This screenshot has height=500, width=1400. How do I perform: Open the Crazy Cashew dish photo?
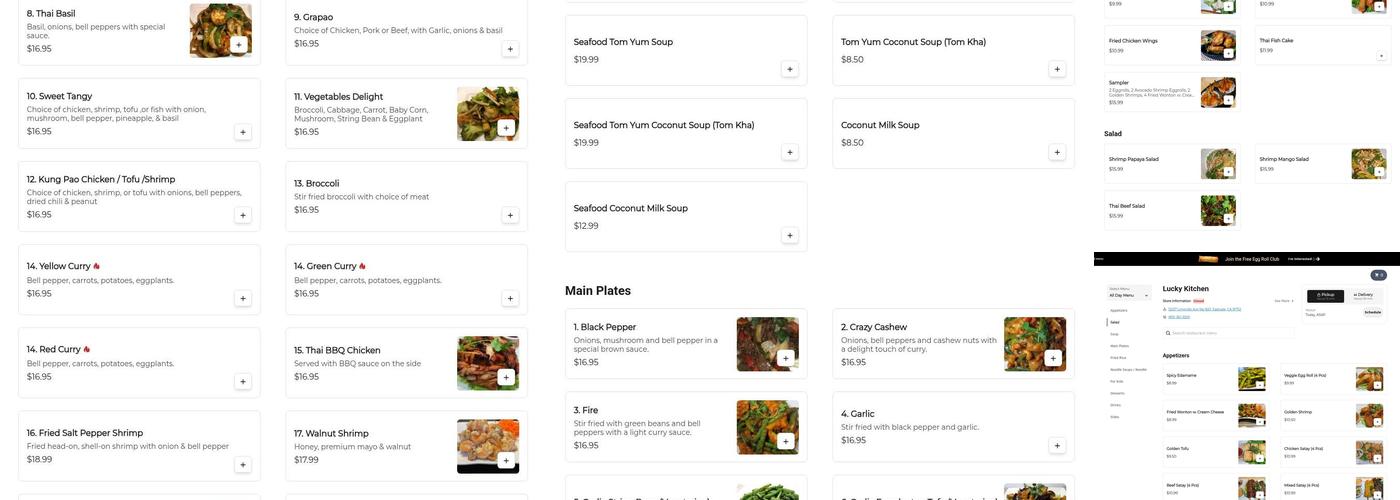pyautogui.click(x=1034, y=343)
